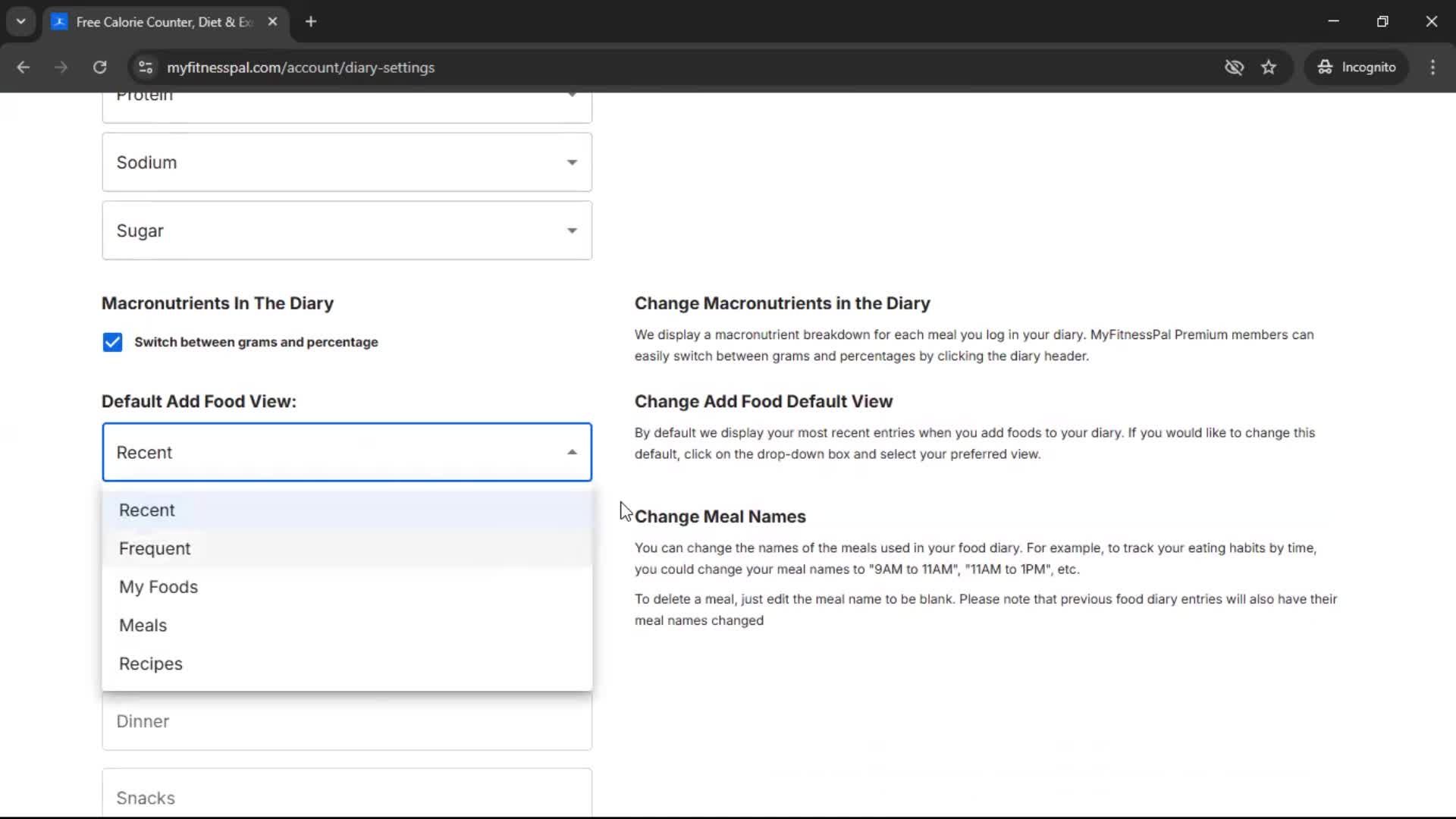Click the browser forward arrow
This screenshot has height=819, width=1456.
[x=61, y=67]
